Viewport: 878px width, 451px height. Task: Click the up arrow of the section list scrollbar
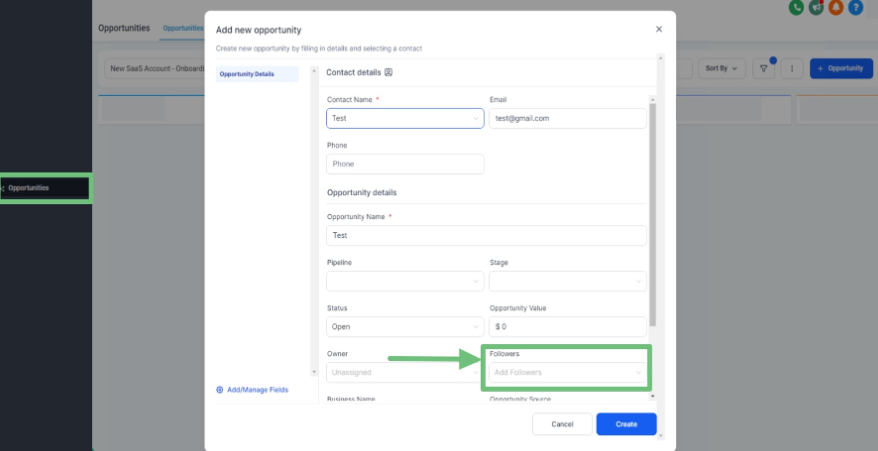click(314, 71)
